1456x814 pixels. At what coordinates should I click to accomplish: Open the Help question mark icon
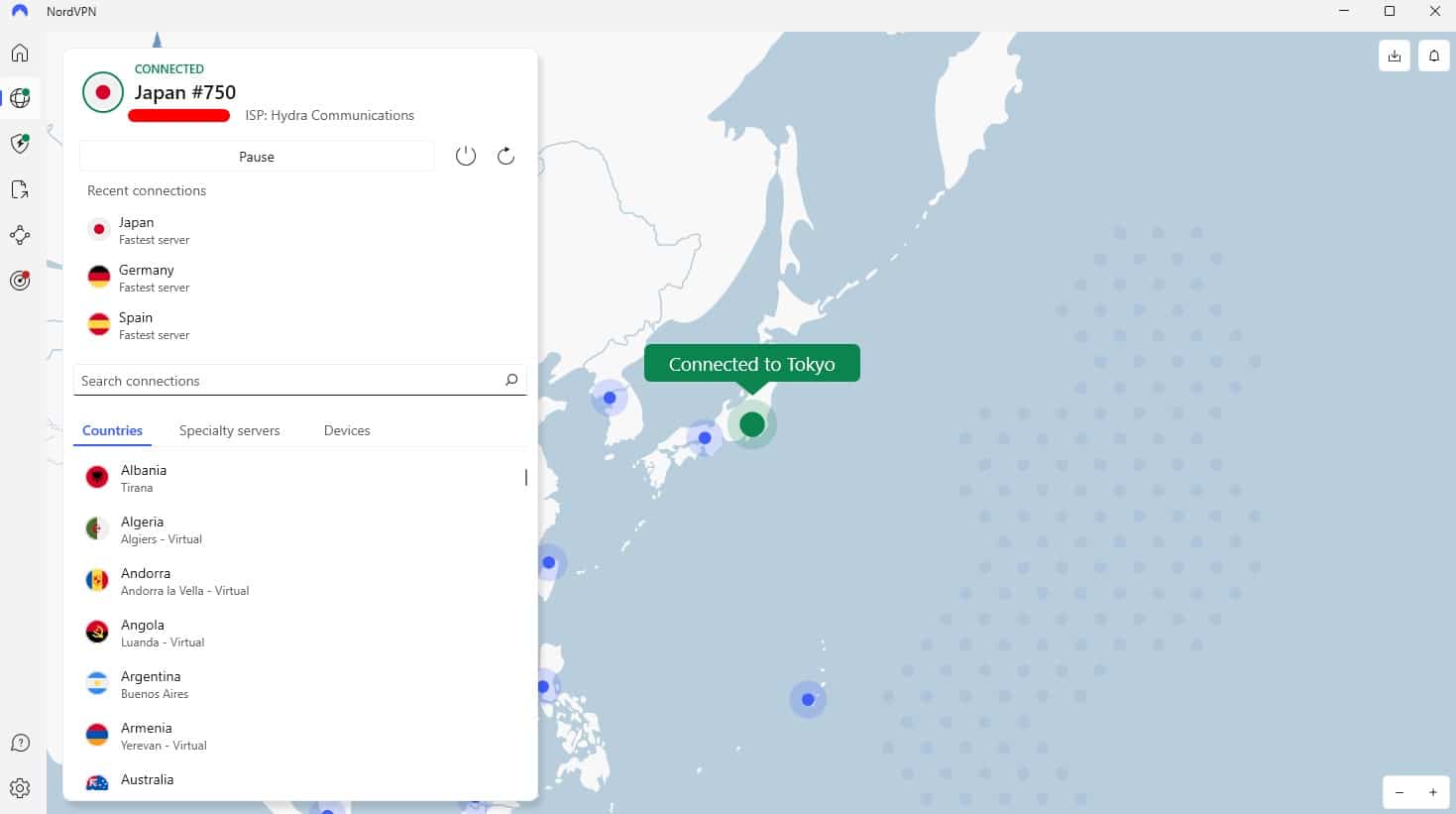(20, 744)
